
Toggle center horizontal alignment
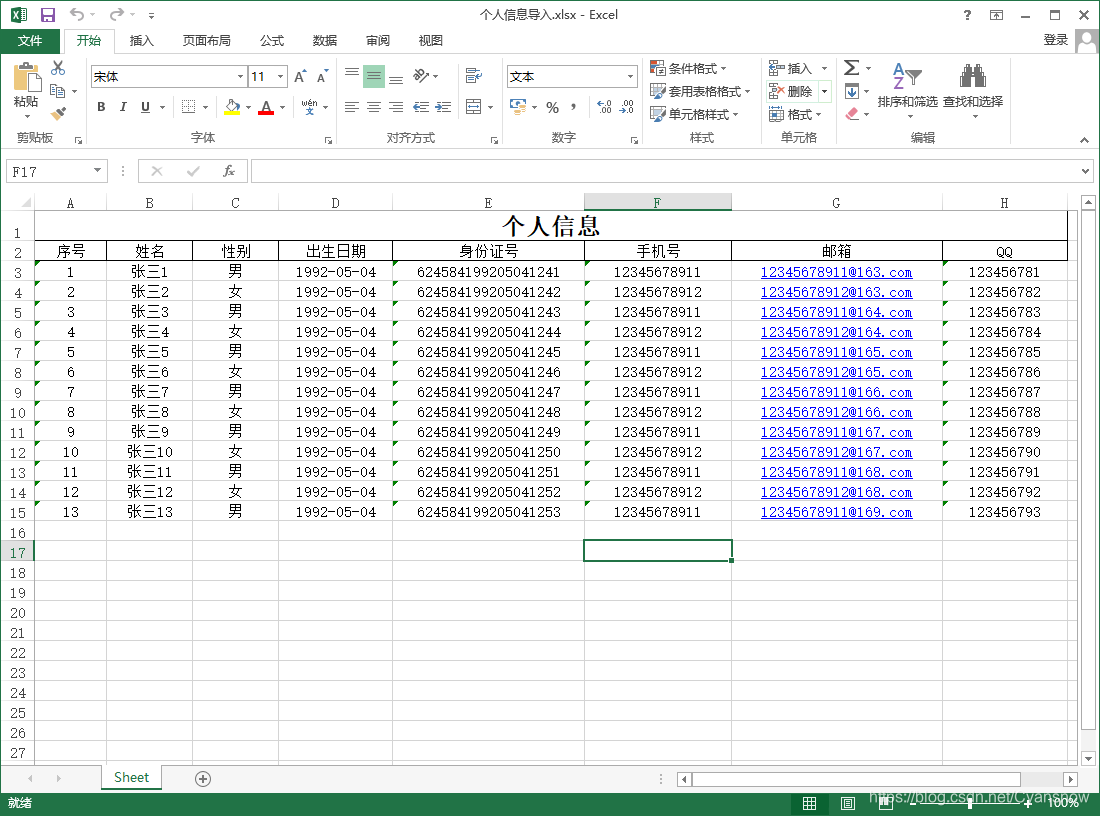[x=374, y=107]
